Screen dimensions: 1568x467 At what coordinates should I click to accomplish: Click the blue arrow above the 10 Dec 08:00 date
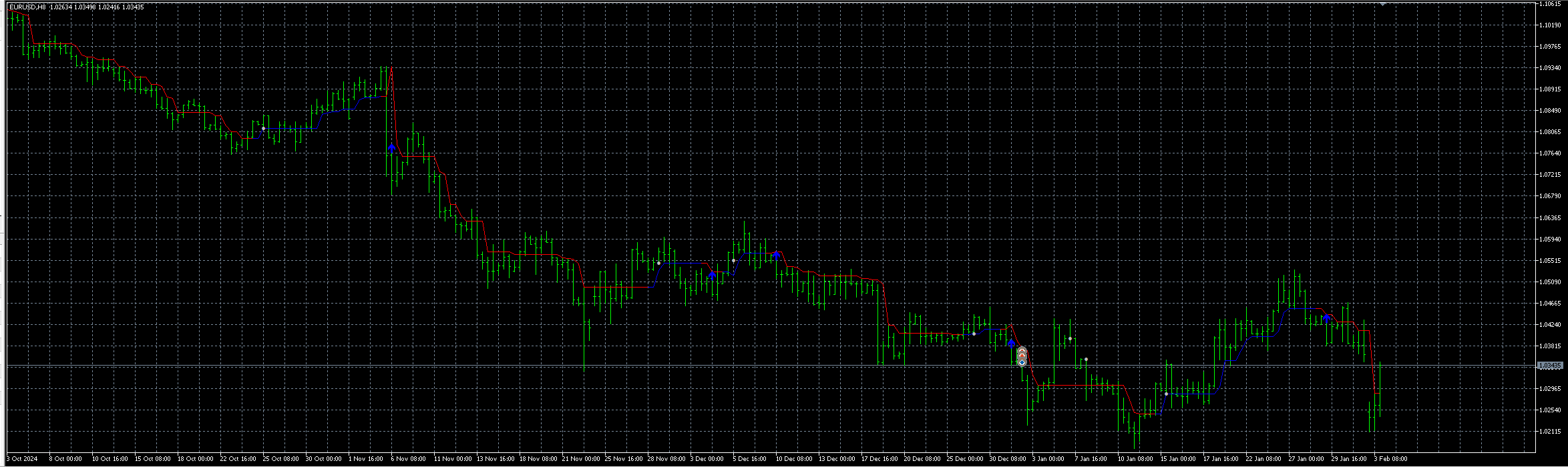click(x=777, y=254)
